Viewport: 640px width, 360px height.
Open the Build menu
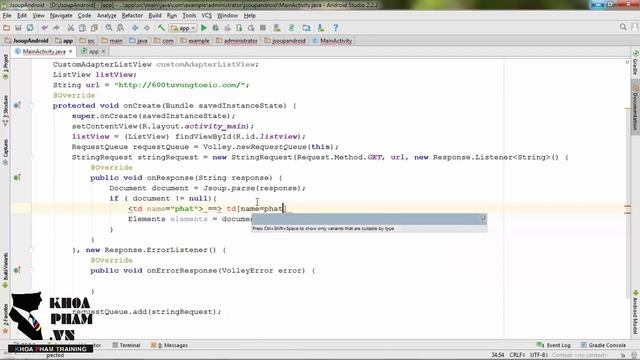(x=155, y=16)
